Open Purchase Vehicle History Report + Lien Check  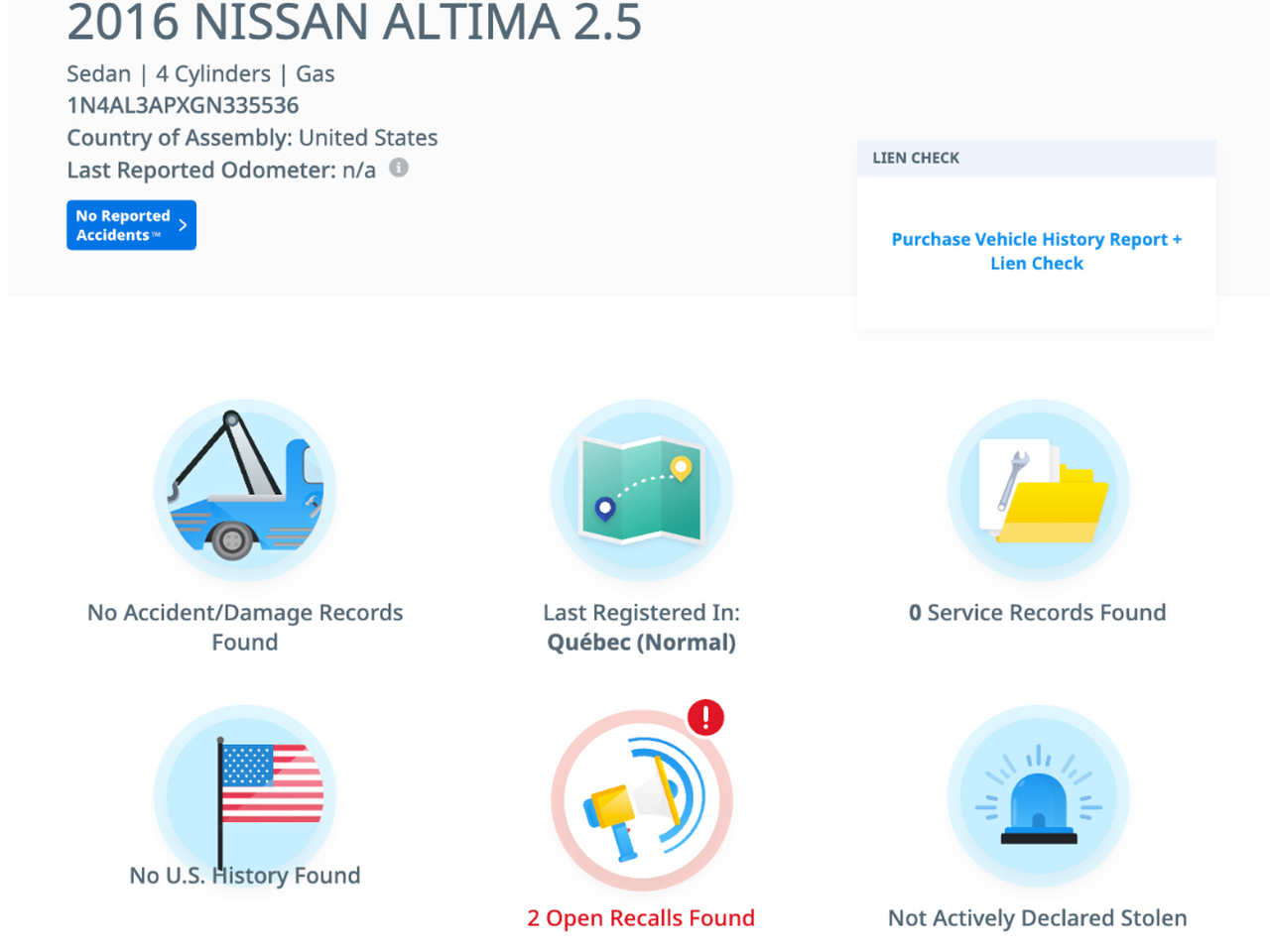1036,251
